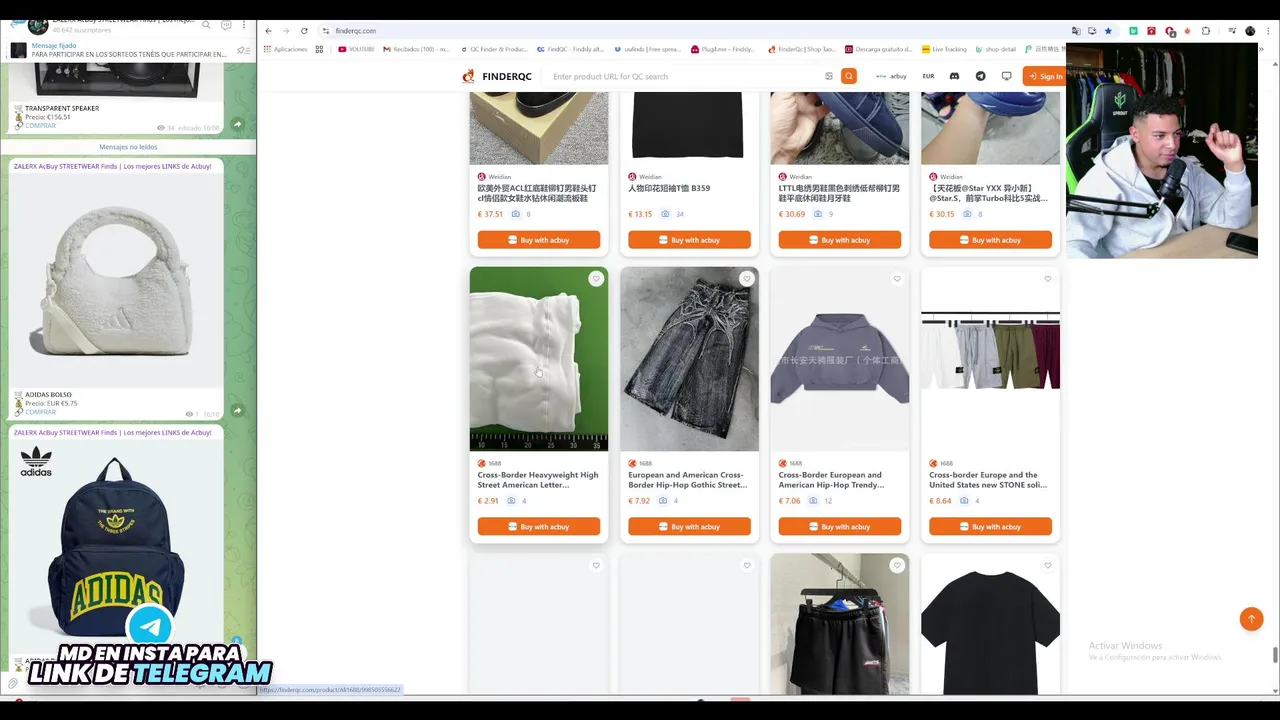
Task: Favorite the black t-shirt card with heart
Action: (1048, 566)
